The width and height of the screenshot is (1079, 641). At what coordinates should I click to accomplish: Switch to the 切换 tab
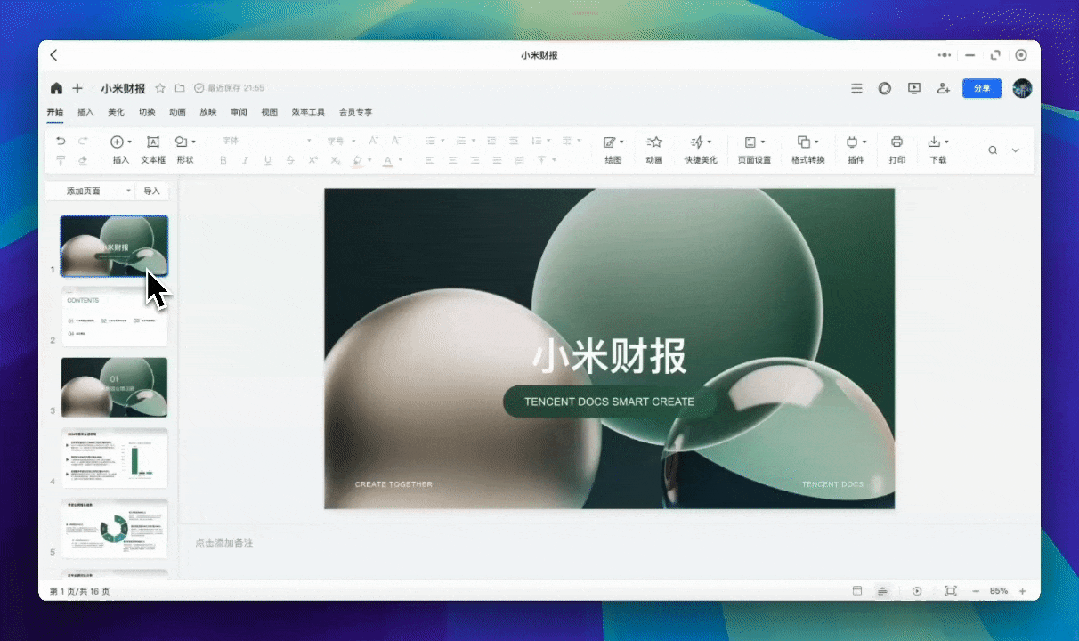147,112
